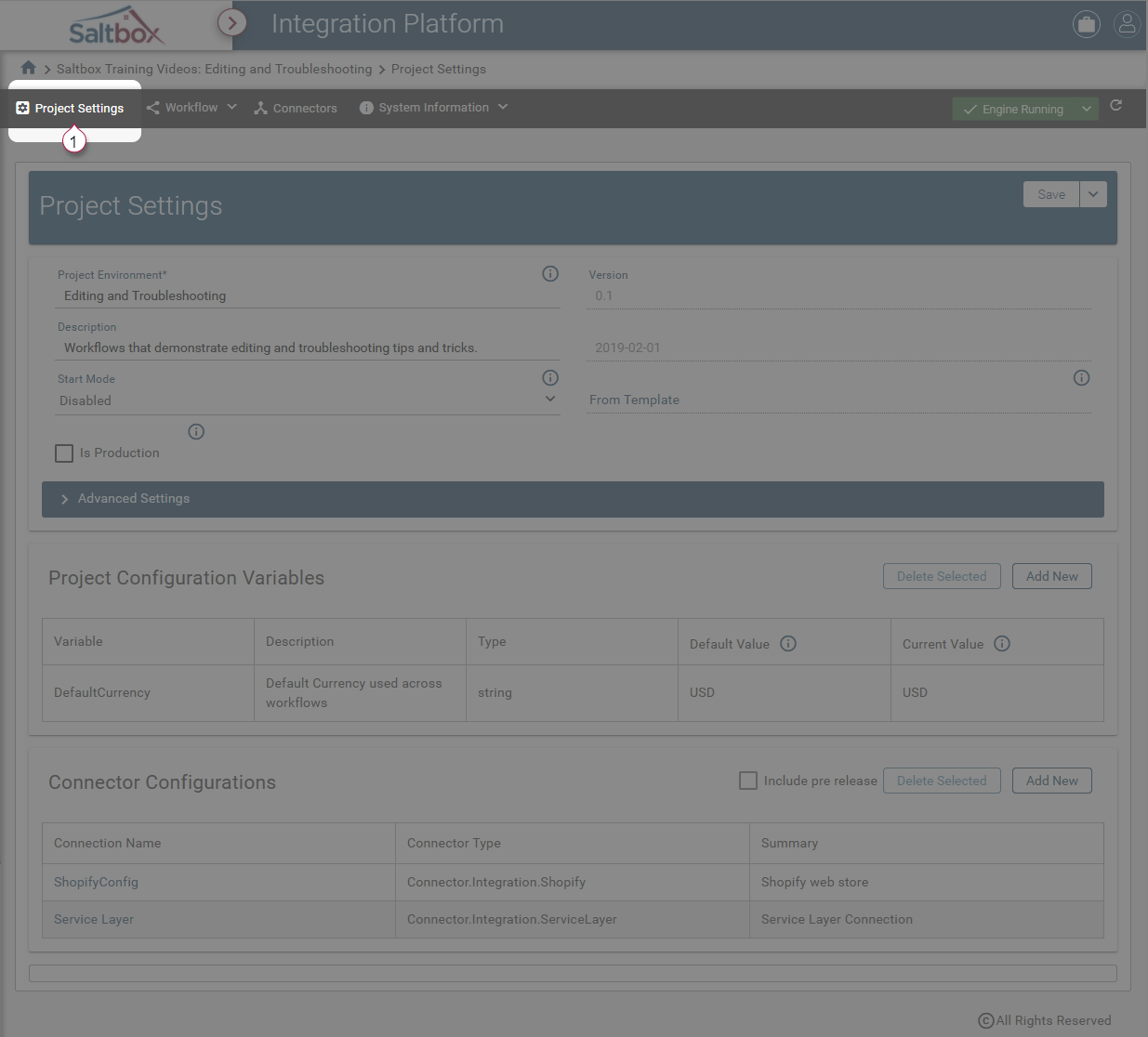Click the Description text field
1148x1037 pixels.
(x=307, y=348)
